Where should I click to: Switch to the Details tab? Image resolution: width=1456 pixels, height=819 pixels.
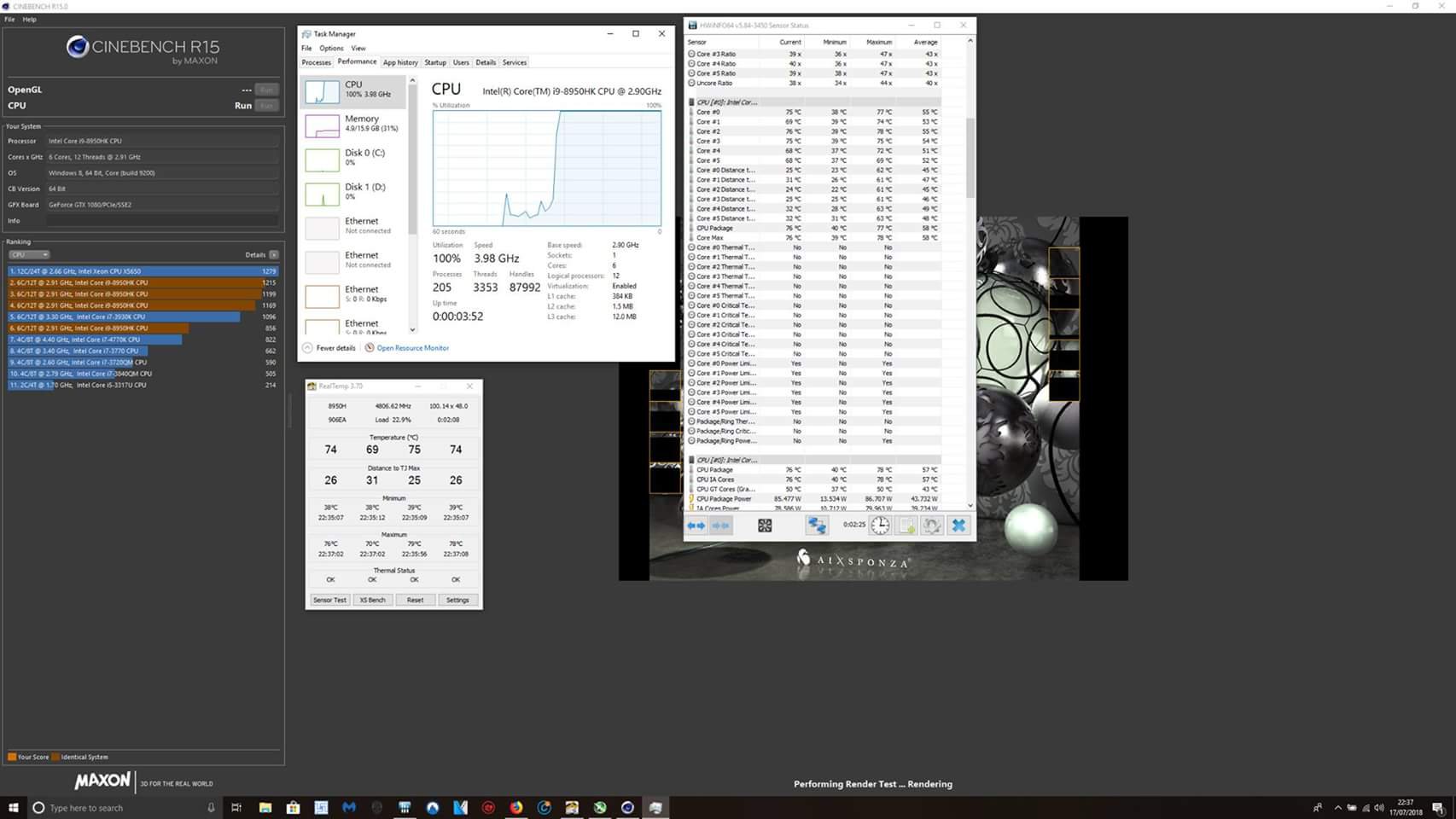(486, 62)
